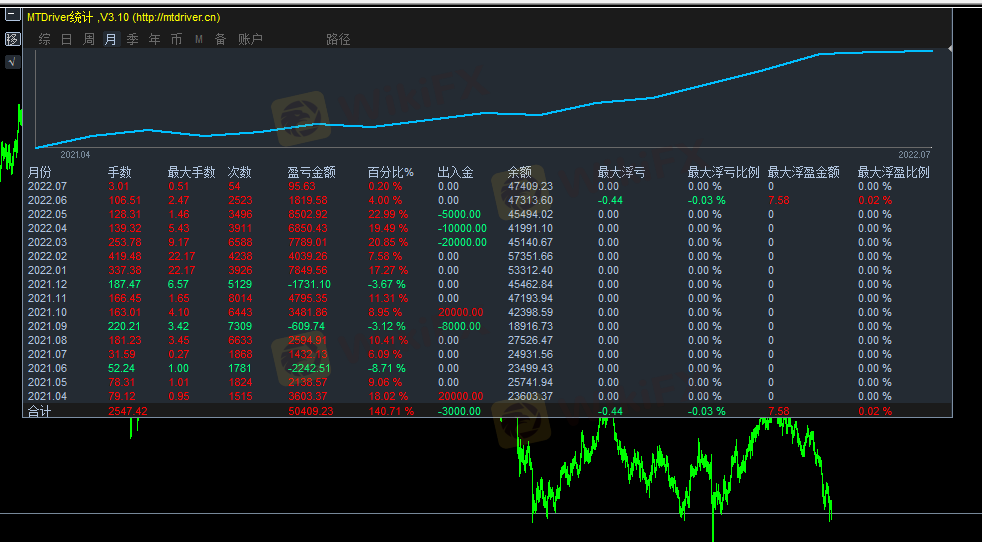
Task: Select the 2022.06 row
Action: click(x=46, y=200)
